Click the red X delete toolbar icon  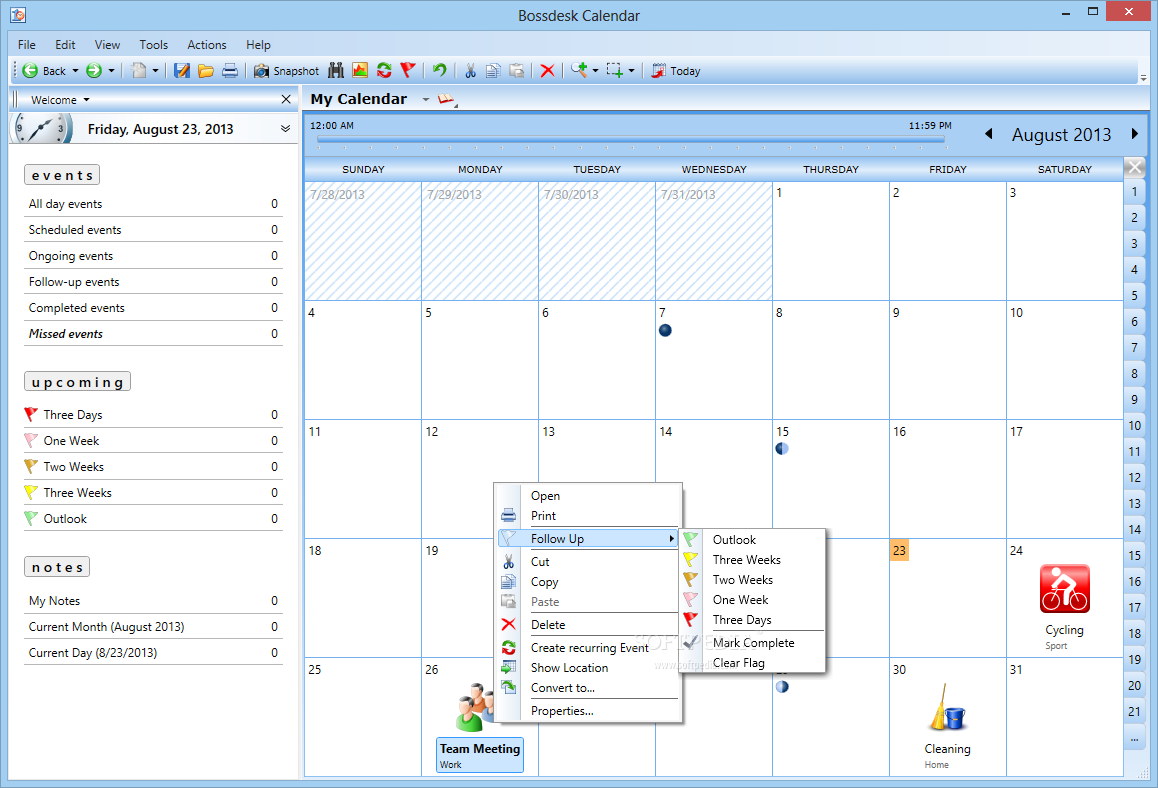pos(547,71)
